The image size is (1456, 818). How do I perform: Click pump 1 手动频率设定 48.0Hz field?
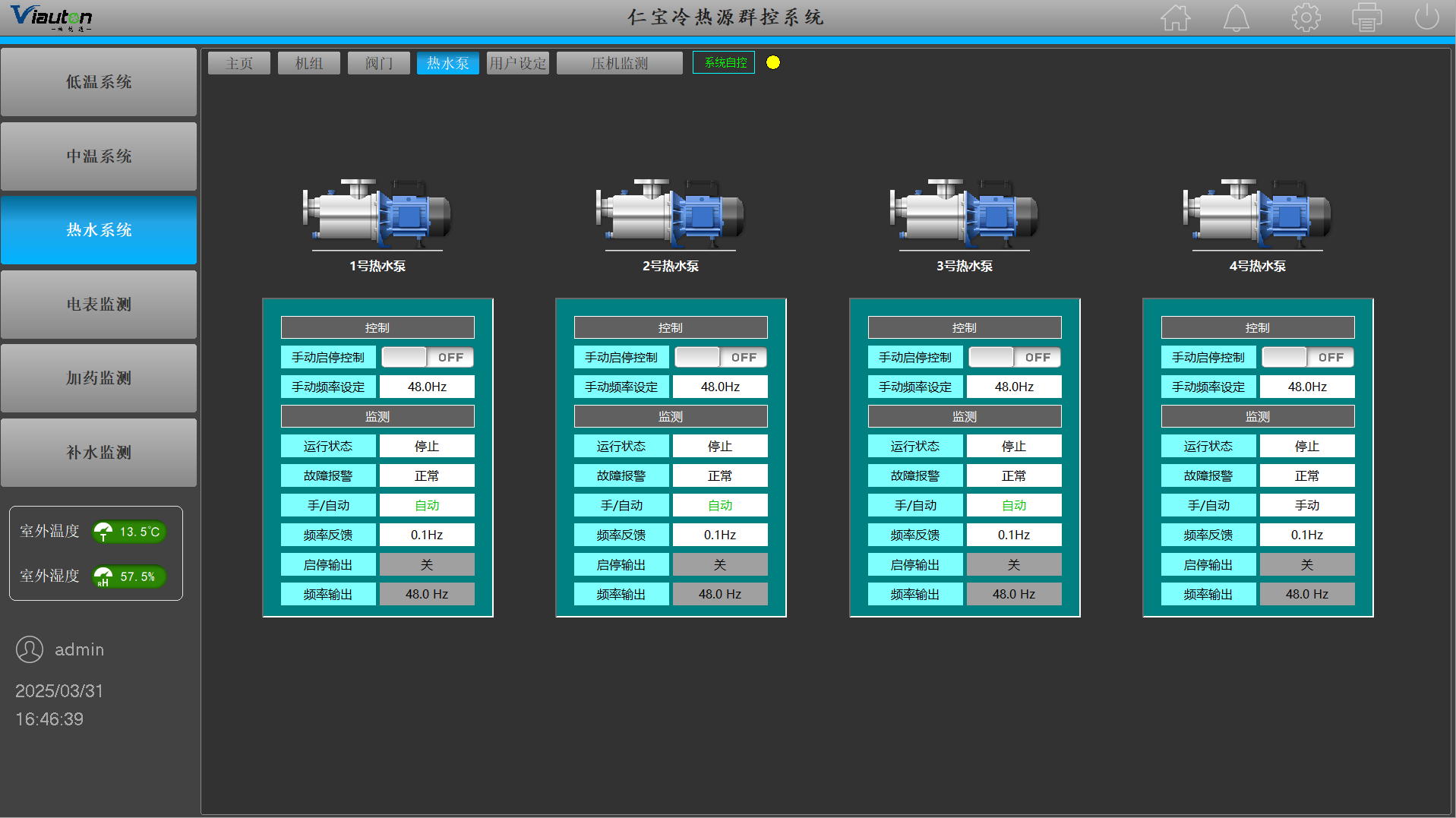(427, 387)
